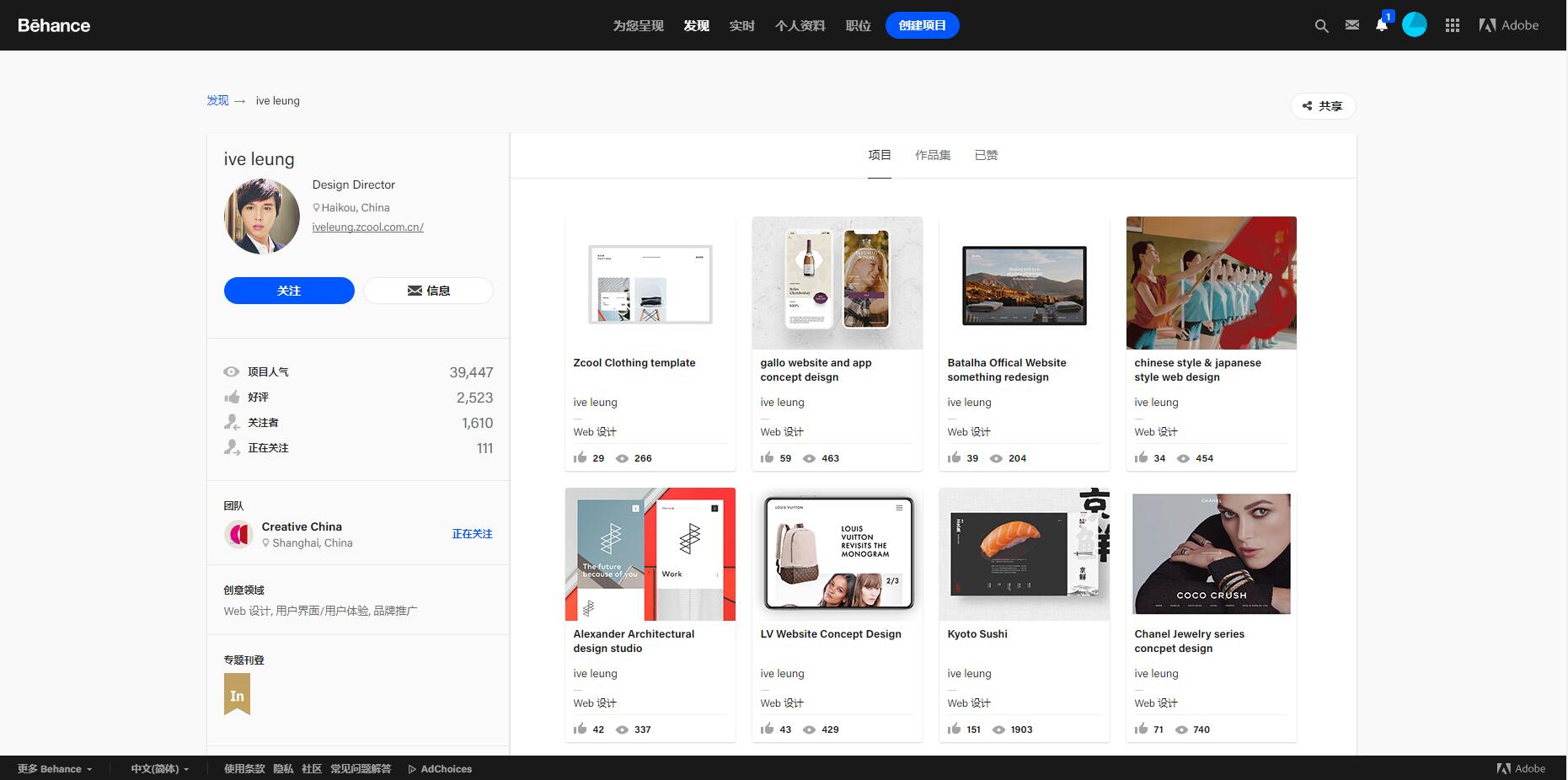Open 常见问题解答 in the footer
The image size is (1568, 780).
pyautogui.click(x=361, y=769)
